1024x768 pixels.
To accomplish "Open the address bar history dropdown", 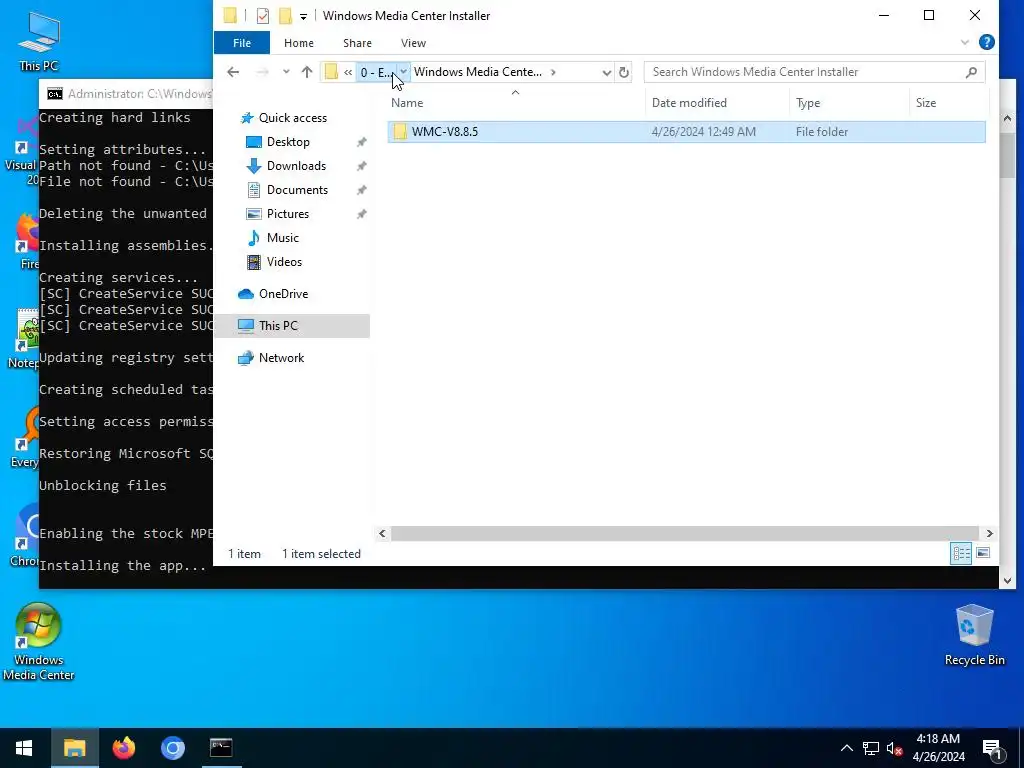I will point(607,72).
